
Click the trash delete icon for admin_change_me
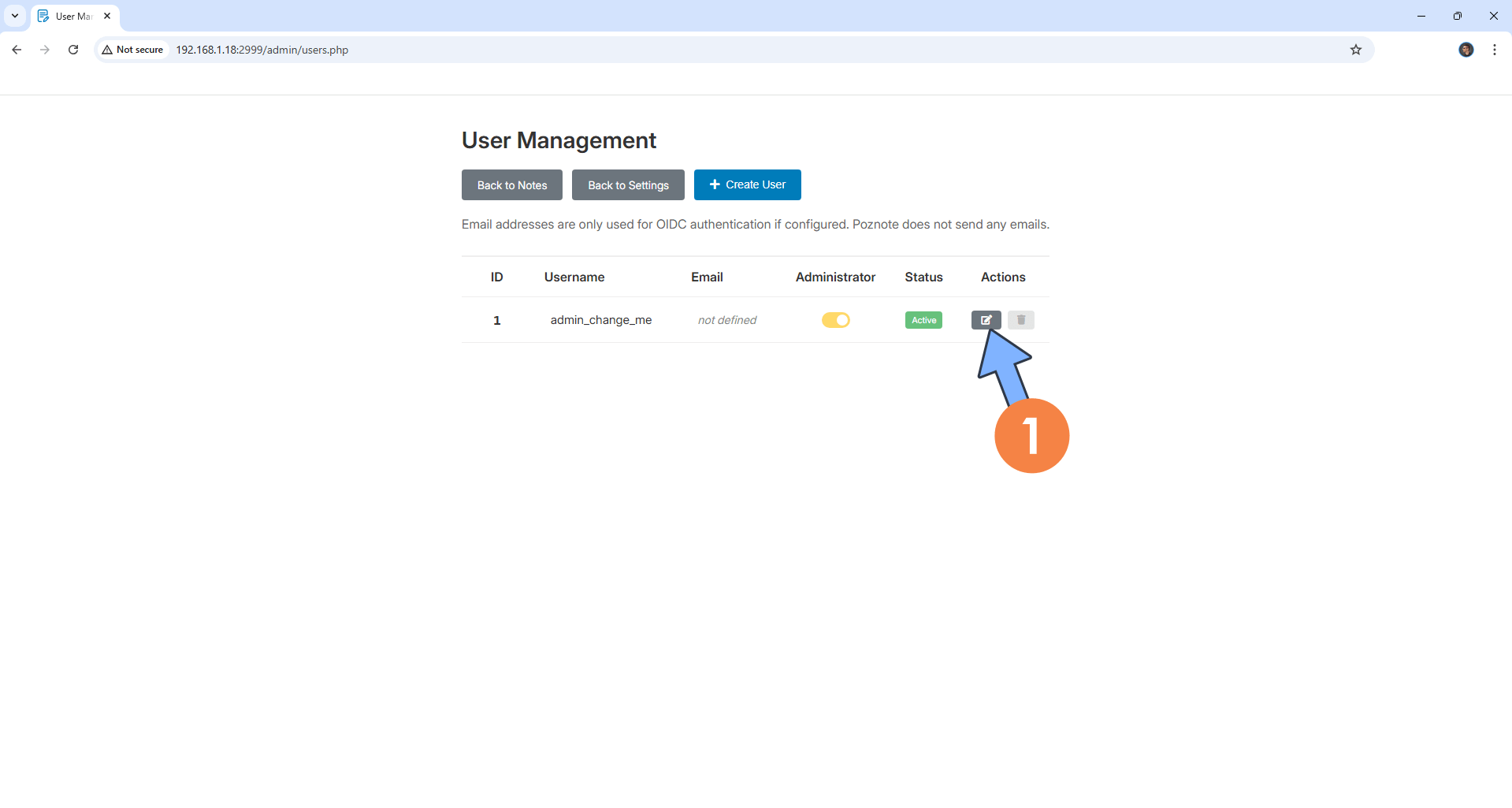1020,320
